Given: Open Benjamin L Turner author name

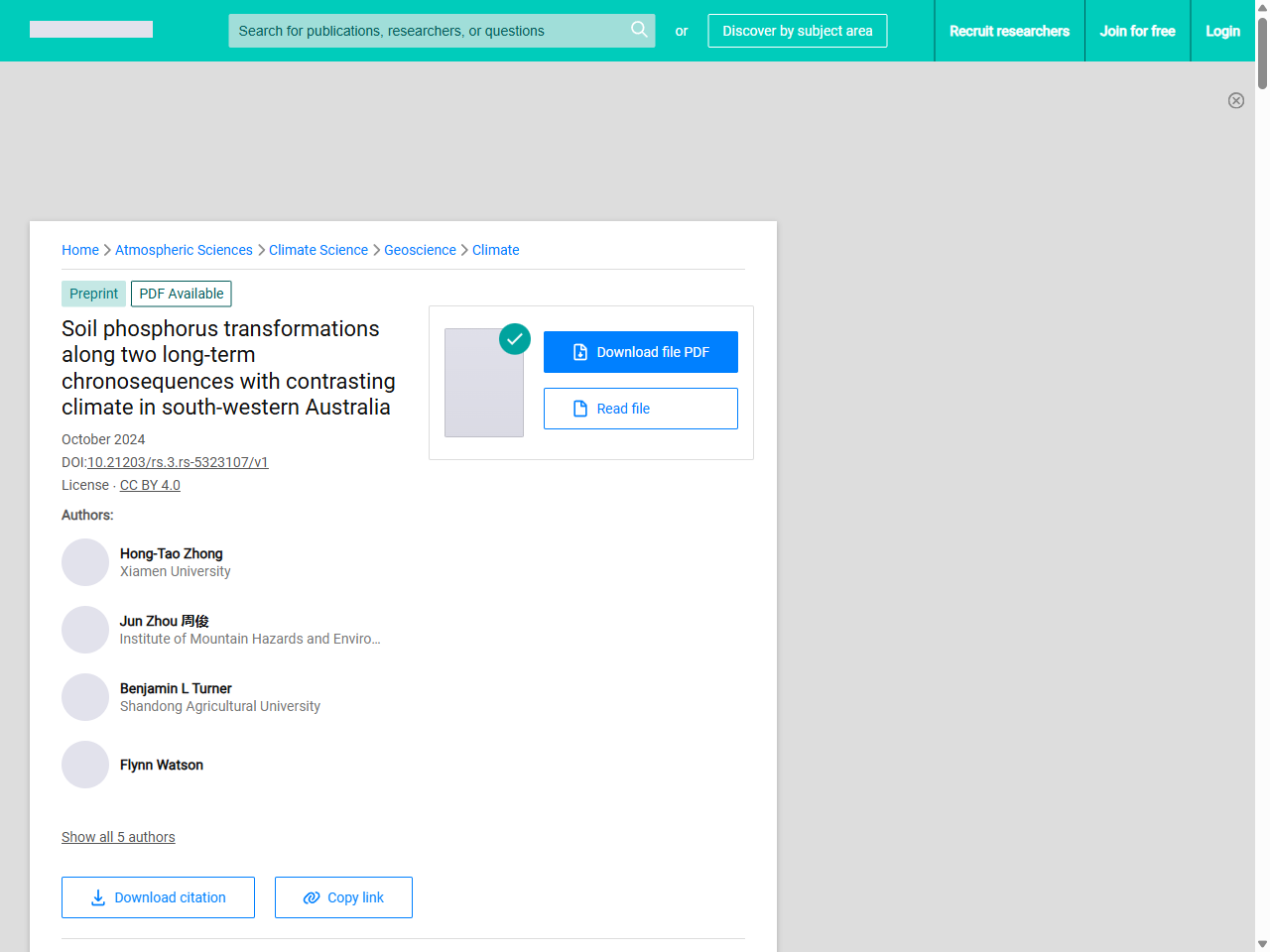Looking at the screenshot, I should click(176, 688).
